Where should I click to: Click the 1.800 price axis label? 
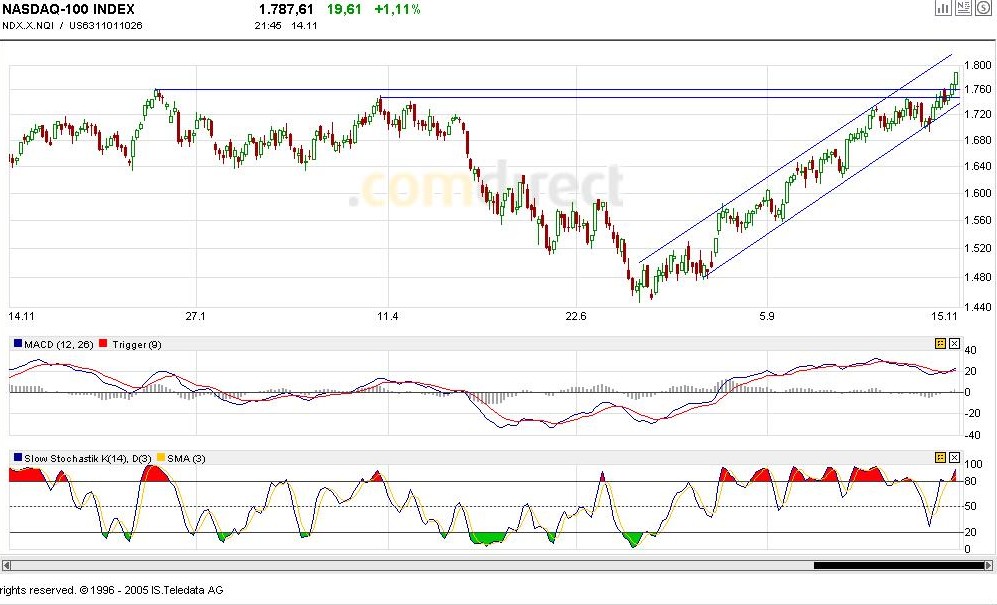coord(977,65)
